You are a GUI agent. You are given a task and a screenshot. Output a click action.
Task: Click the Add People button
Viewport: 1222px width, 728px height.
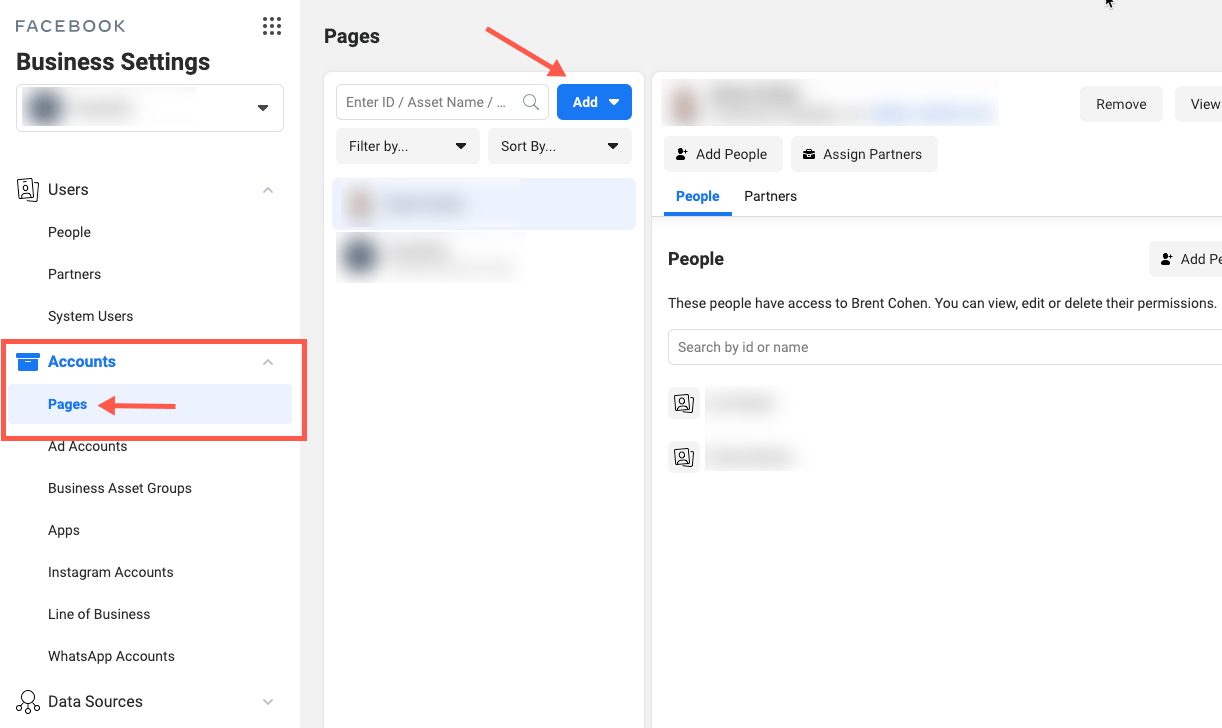[x=722, y=154]
